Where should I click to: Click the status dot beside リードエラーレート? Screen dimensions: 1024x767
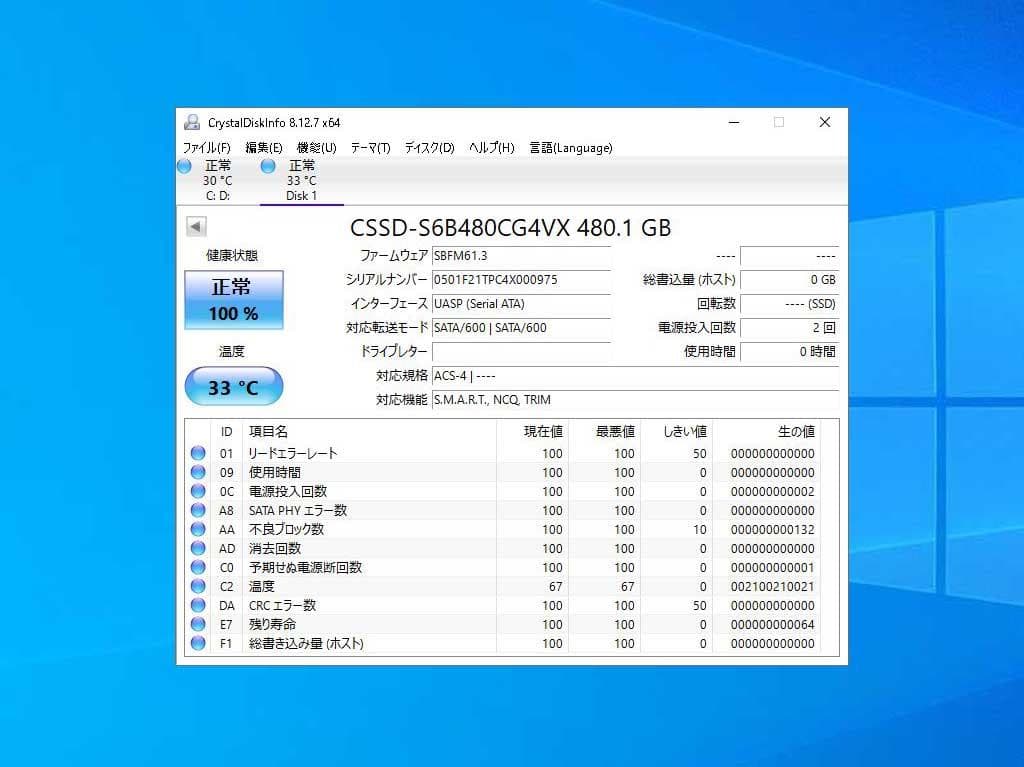pos(197,453)
